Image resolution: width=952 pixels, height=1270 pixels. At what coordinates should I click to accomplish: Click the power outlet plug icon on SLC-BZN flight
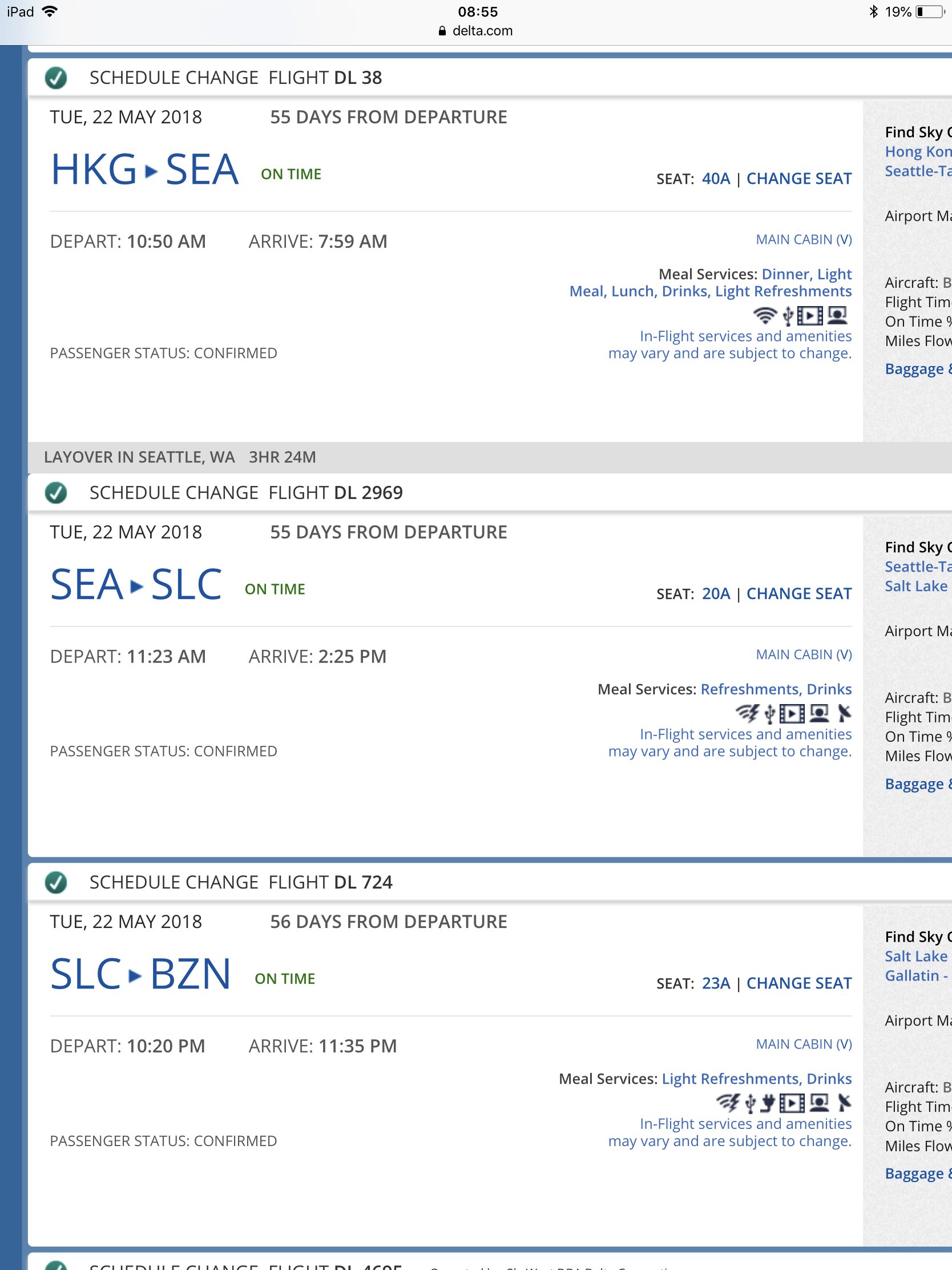(768, 1102)
